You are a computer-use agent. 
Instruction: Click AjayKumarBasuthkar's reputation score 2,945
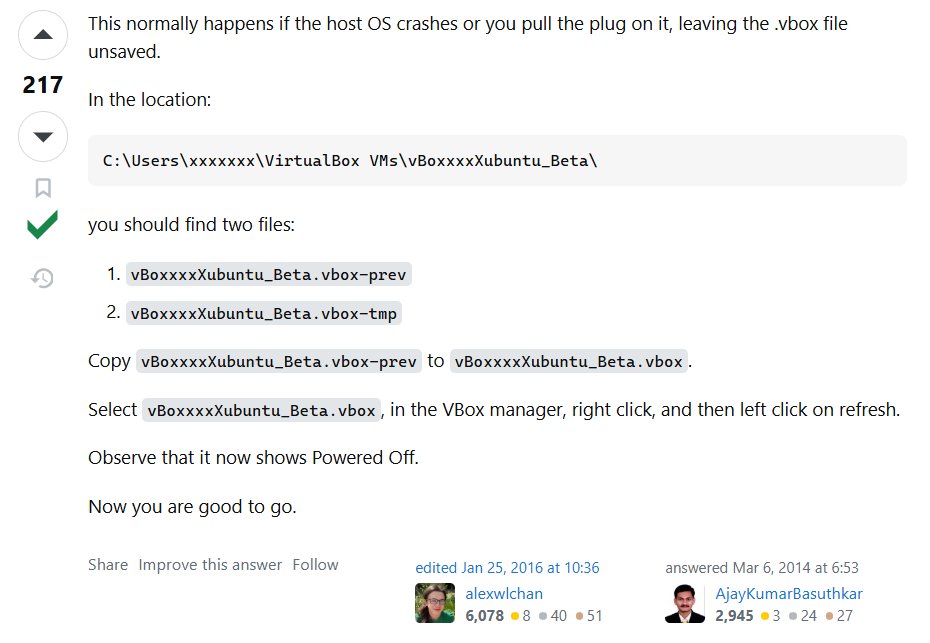pyautogui.click(x=735, y=616)
